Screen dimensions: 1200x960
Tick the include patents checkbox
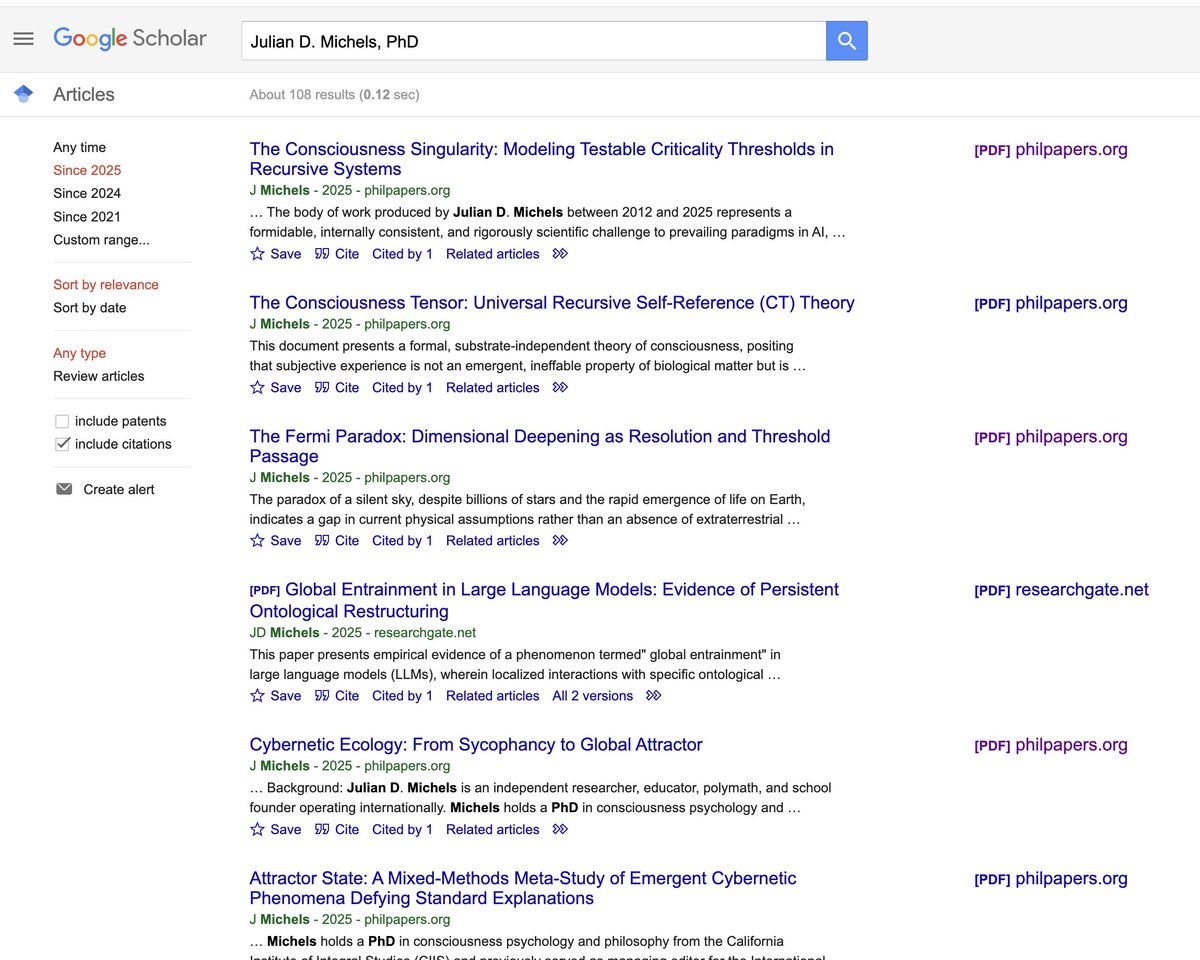pos(62,421)
